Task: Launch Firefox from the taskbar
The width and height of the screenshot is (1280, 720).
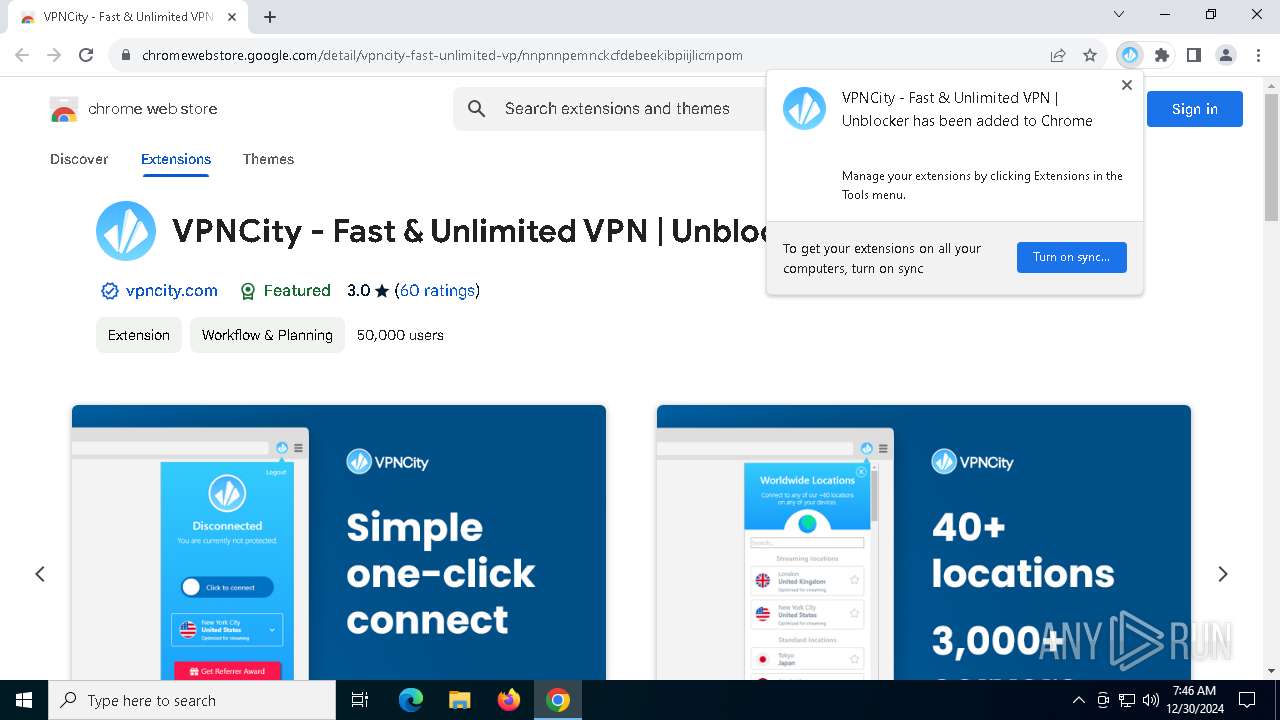Action: tap(509, 700)
